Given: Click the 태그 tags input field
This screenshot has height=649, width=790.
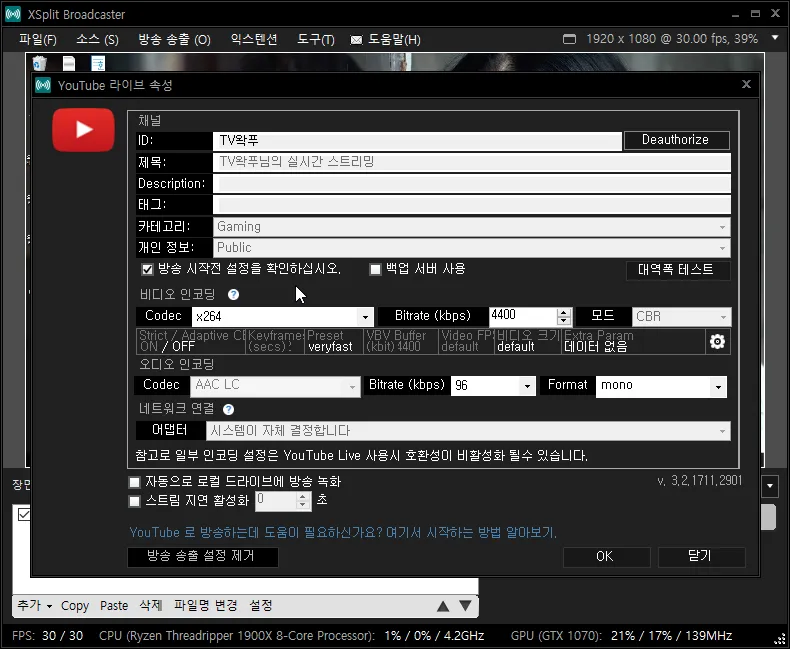Looking at the screenshot, I should click(472, 205).
